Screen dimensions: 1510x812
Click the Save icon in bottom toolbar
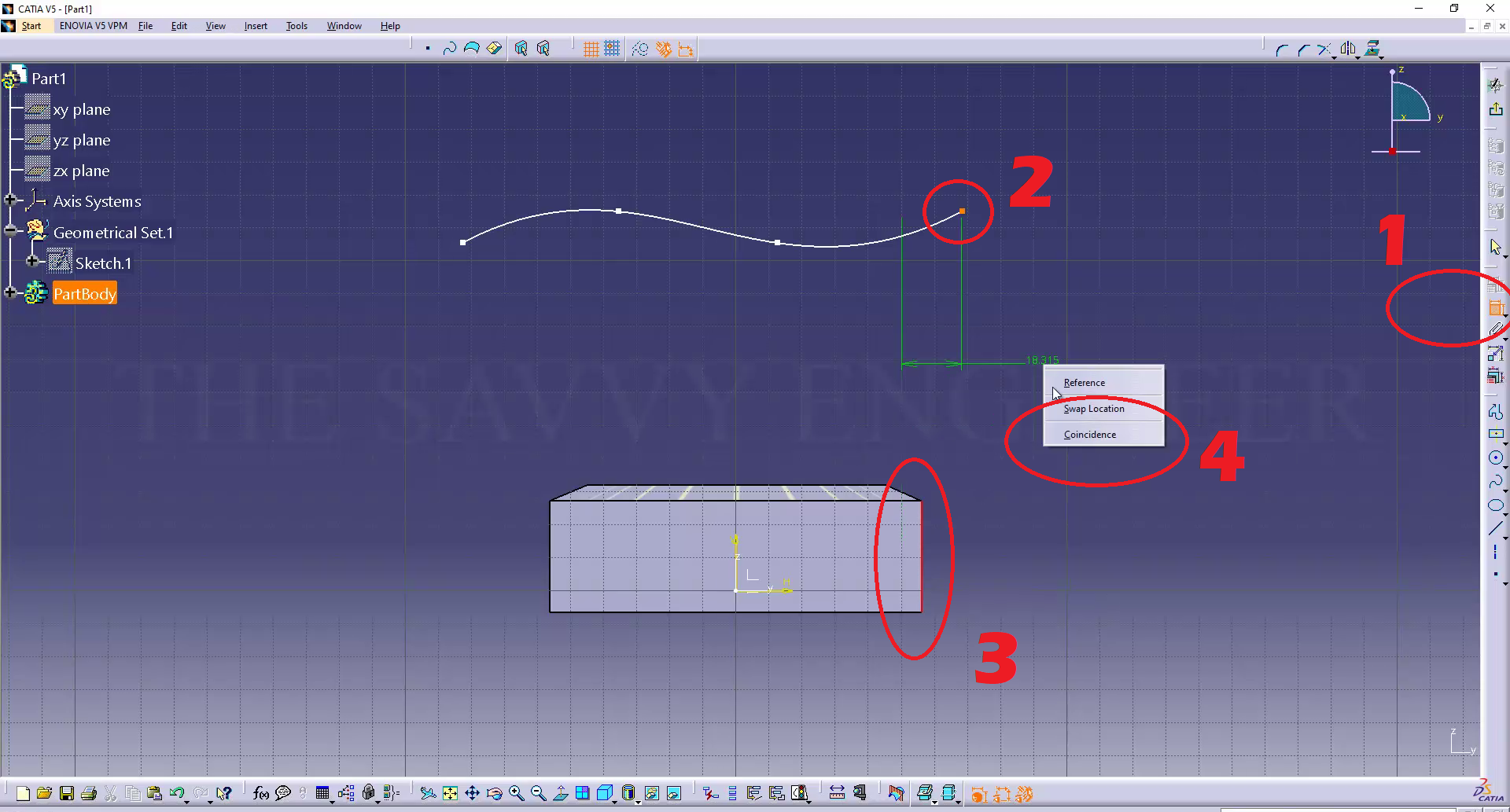tap(67, 794)
